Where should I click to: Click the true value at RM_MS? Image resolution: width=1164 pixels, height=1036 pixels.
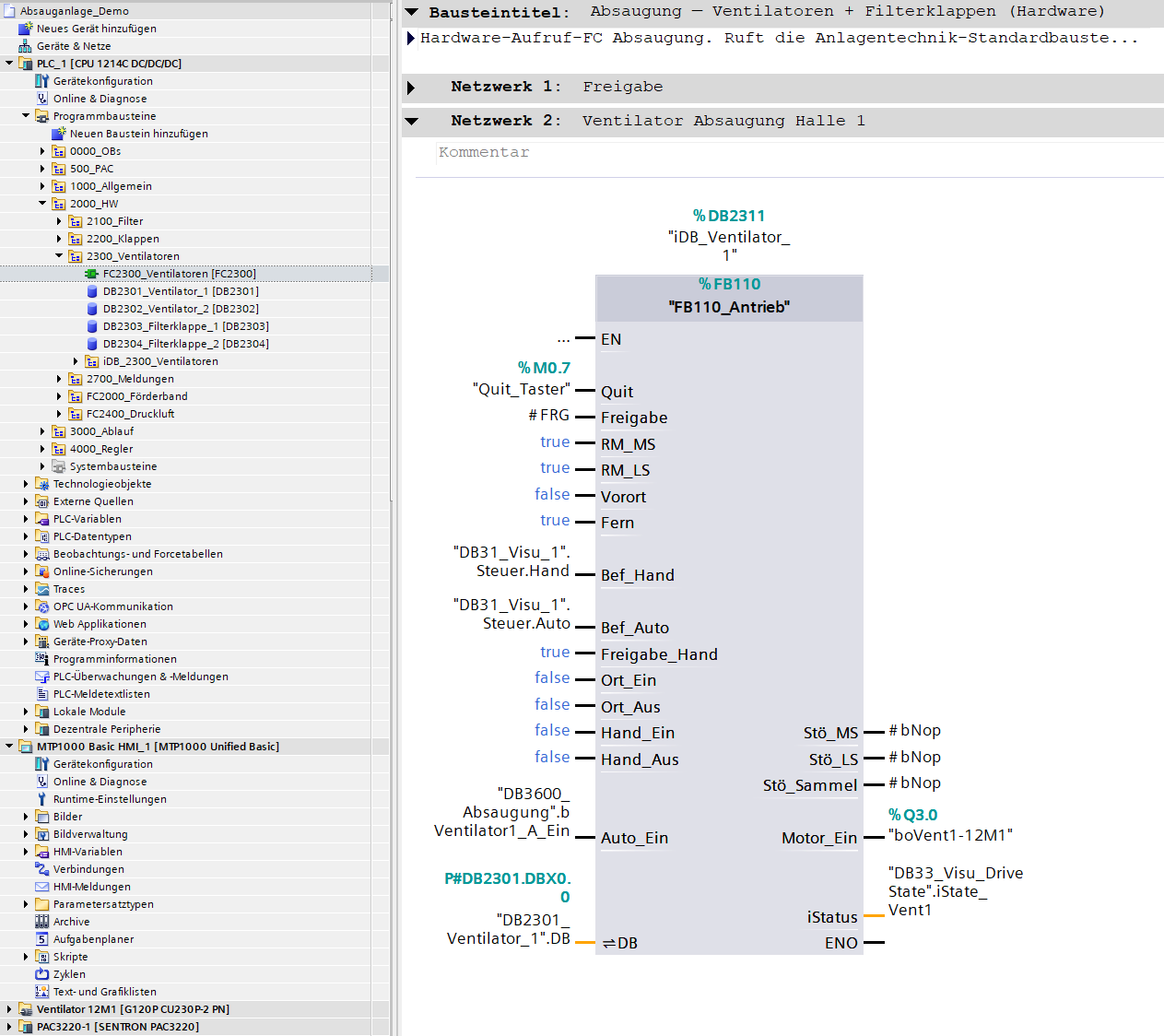point(555,442)
